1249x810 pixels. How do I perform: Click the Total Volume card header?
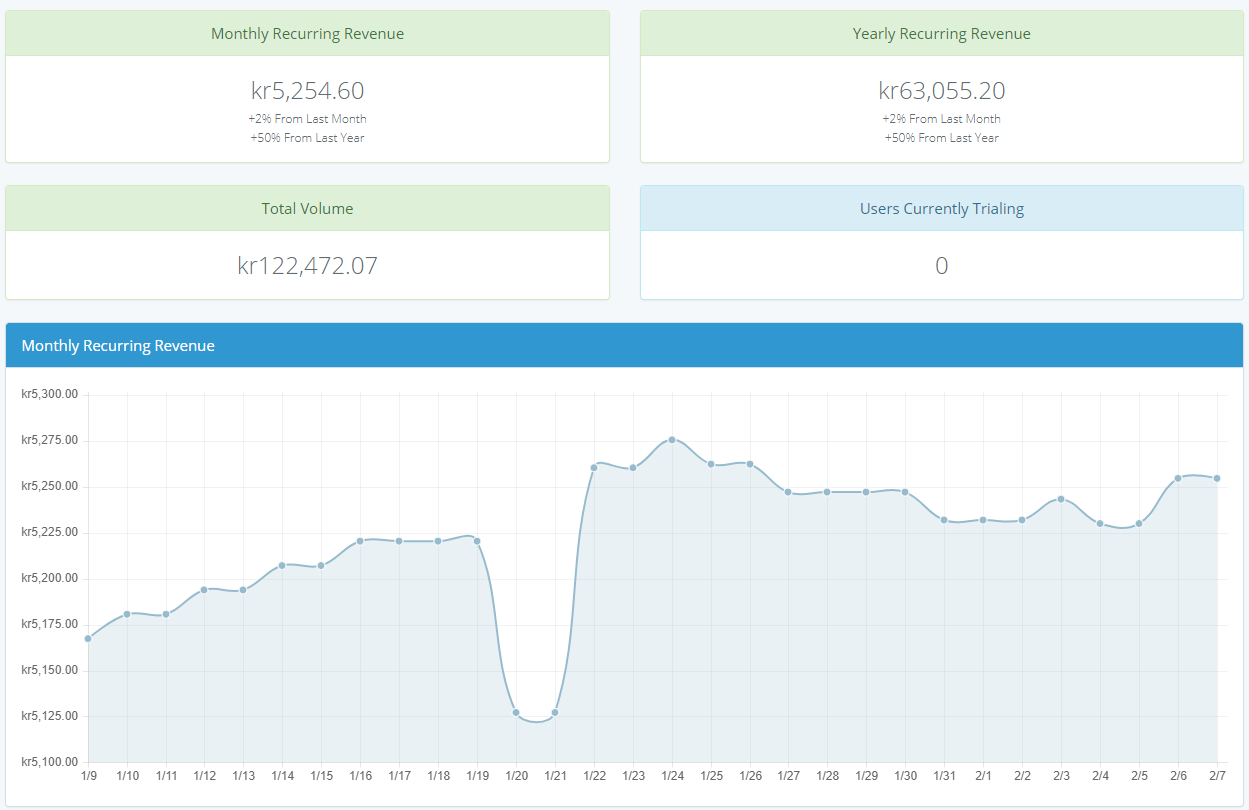click(307, 209)
